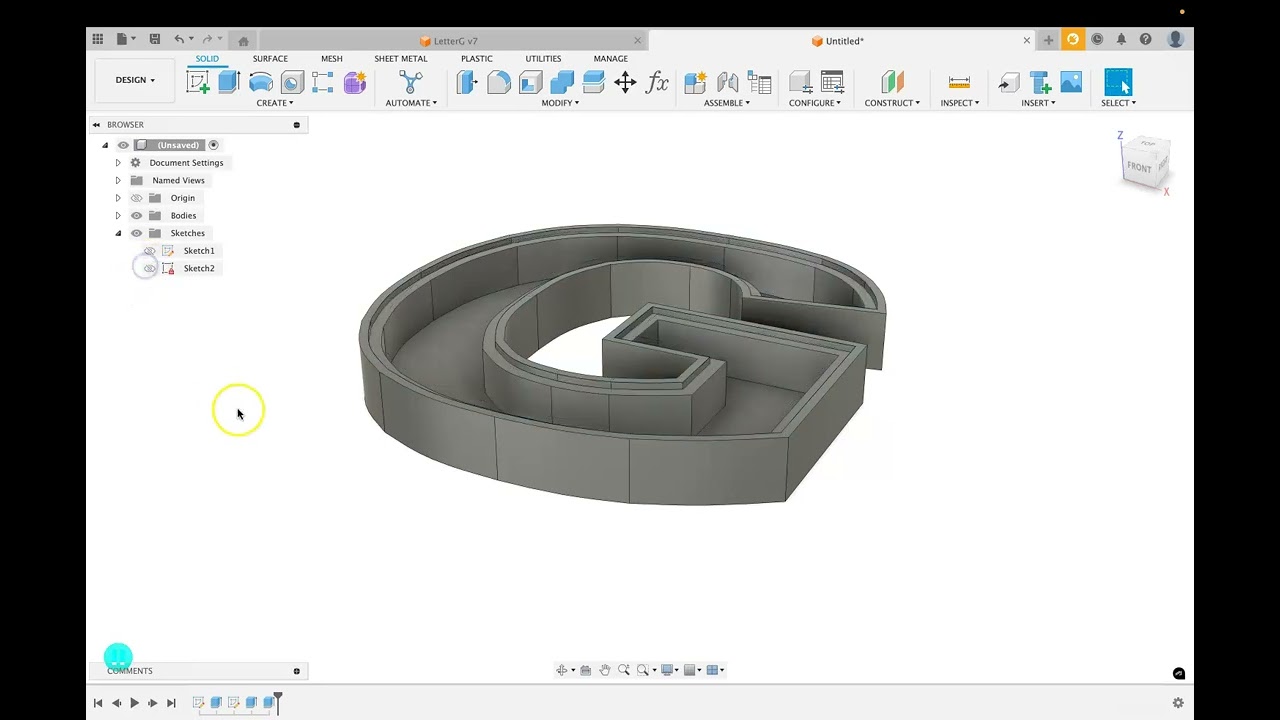The image size is (1280, 720).
Task: Select the Combine tool
Action: click(x=562, y=82)
